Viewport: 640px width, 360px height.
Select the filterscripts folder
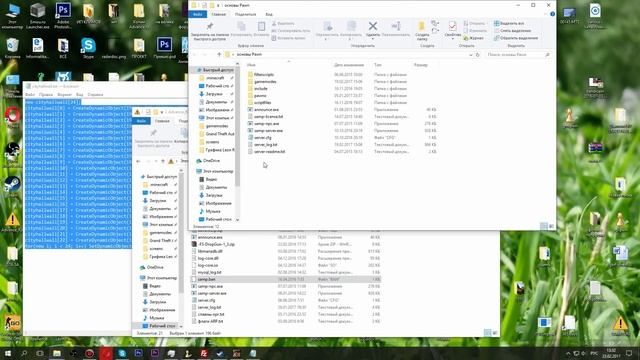[x=264, y=75]
